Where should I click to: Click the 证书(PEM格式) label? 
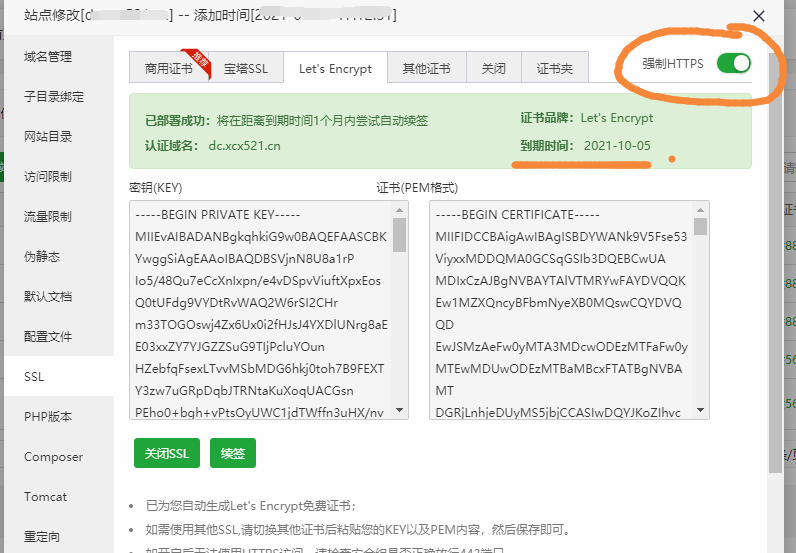pos(417,188)
